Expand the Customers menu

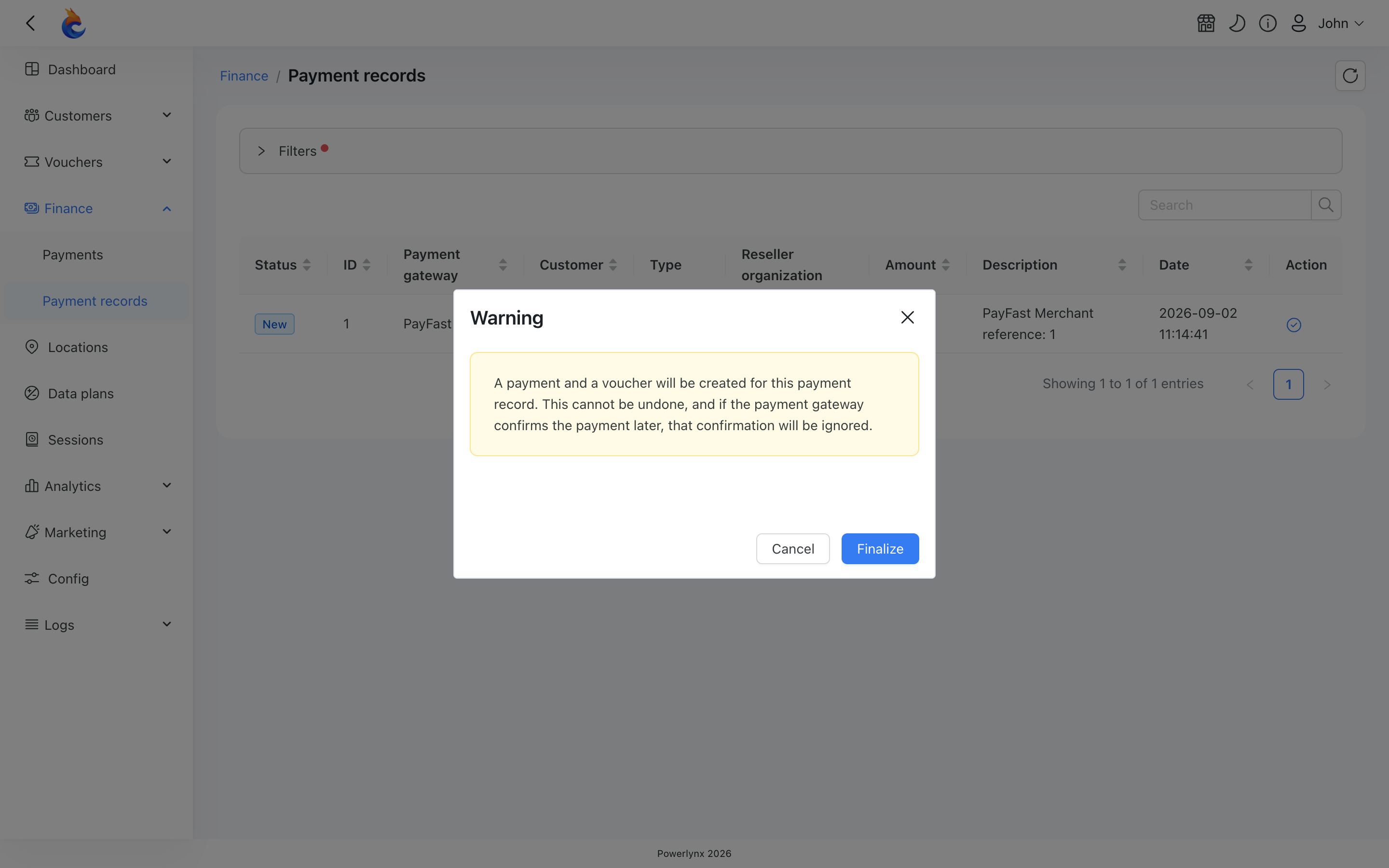(x=96, y=115)
